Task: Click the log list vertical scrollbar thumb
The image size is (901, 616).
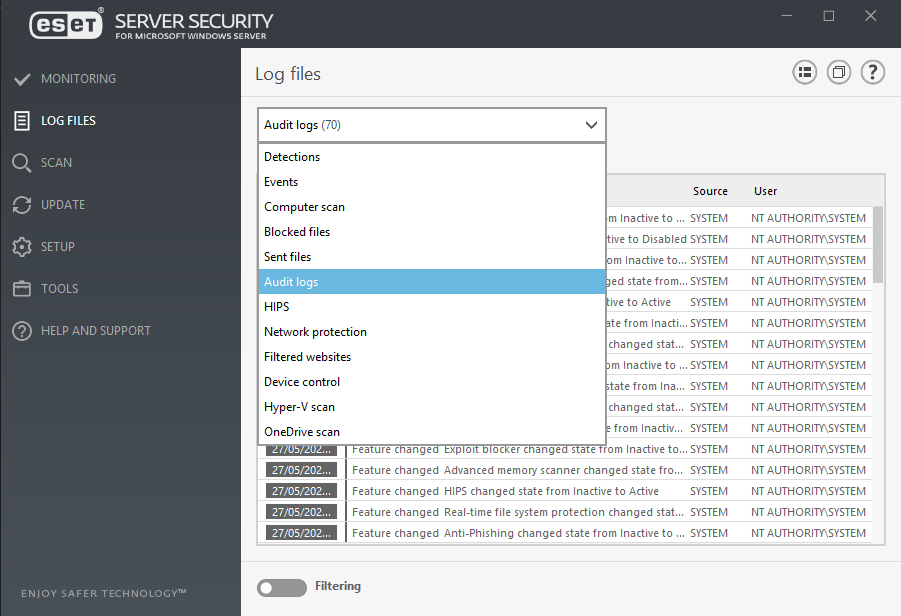Action: tap(877, 245)
